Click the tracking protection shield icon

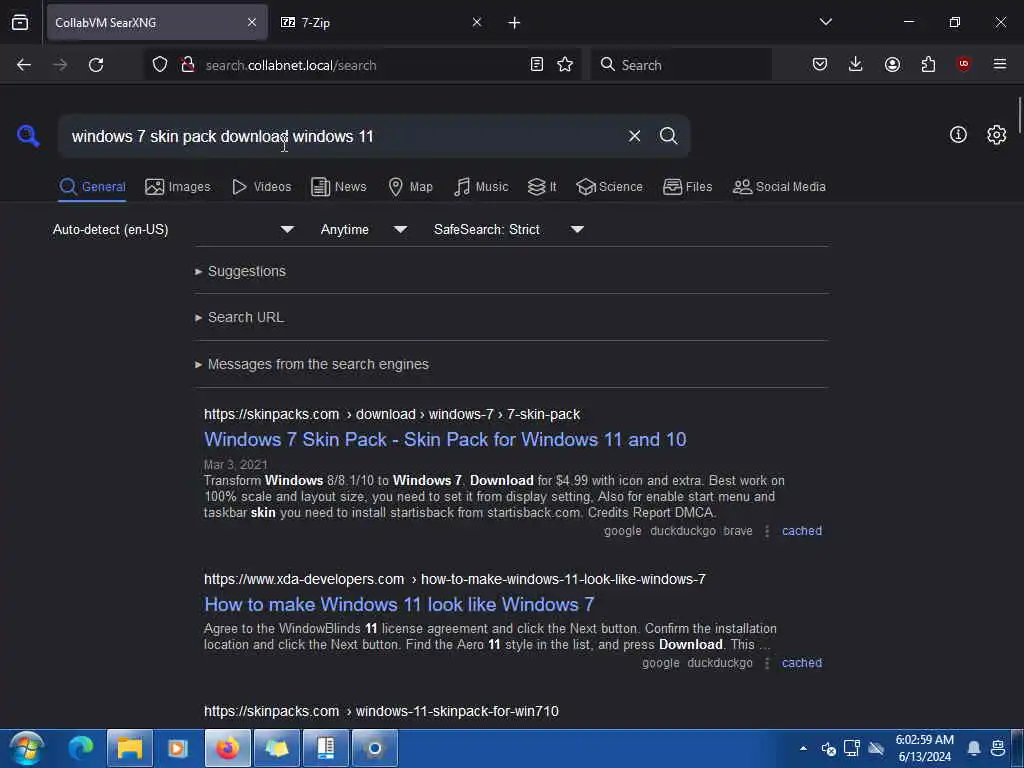click(160, 65)
